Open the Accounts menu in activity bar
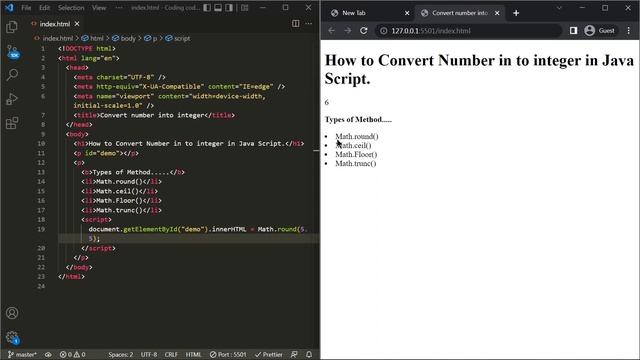This screenshot has height=360, width=640. (x=12, y=313)
